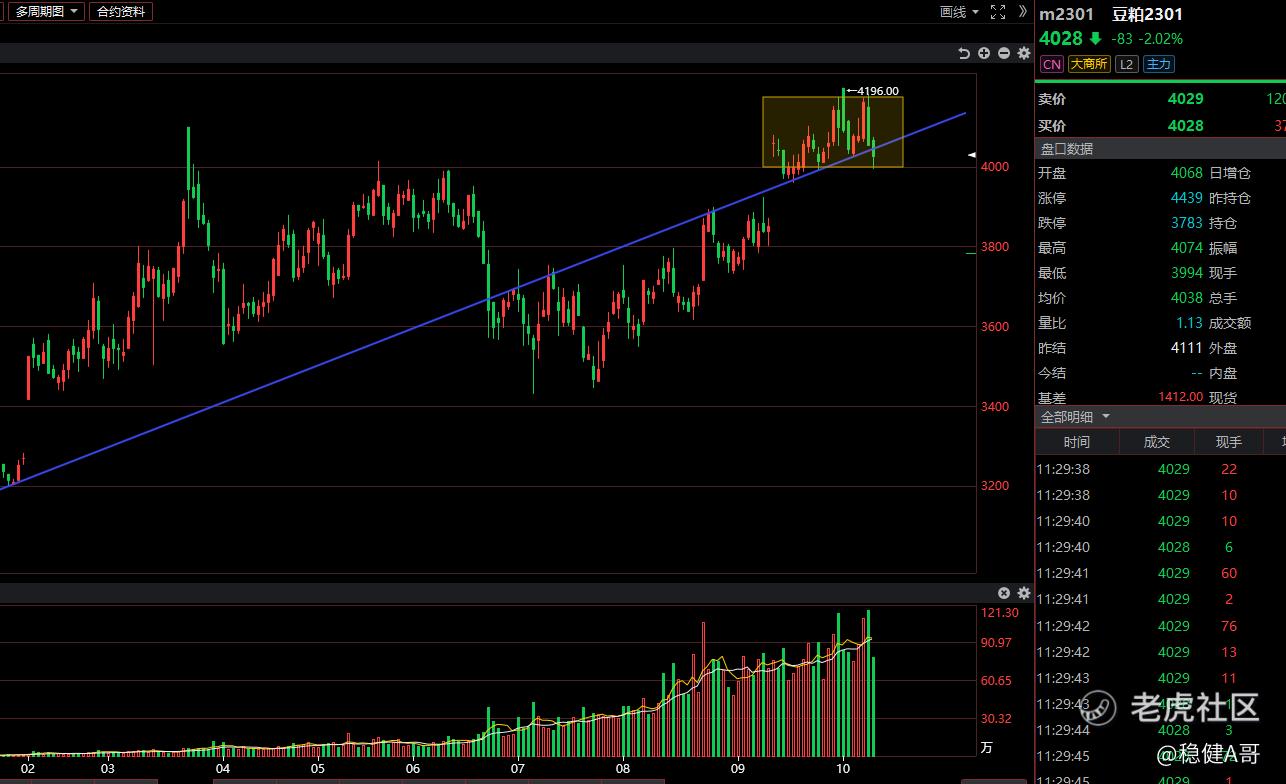Screen dimensions: 1286x784
Task: Click the 3600 price axis label
Action: (x=995, y=326)
